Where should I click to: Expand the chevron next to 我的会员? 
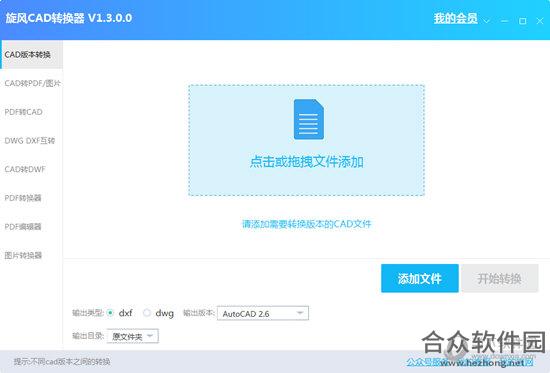point(487,21)
